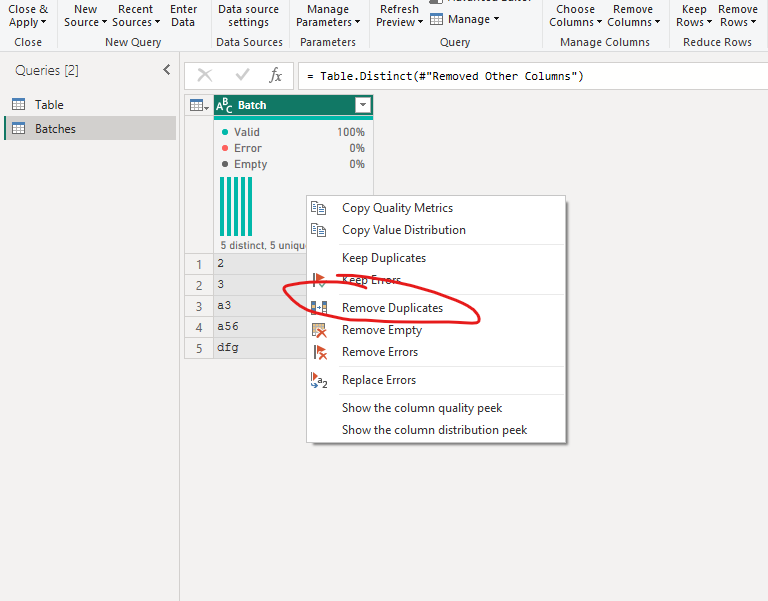Click the Copy Quality Metrics icon
This screenshot has width=768, height=601.
318,208
